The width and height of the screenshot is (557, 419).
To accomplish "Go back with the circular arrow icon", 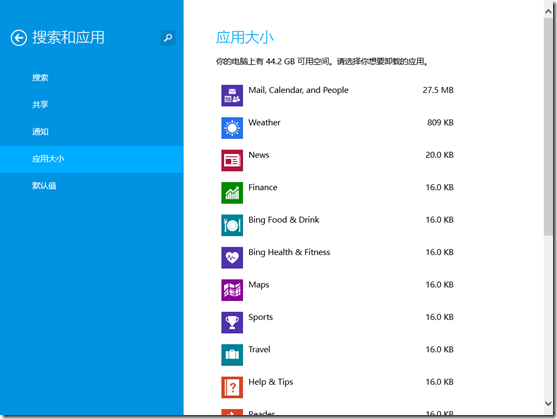I will 19,38.
